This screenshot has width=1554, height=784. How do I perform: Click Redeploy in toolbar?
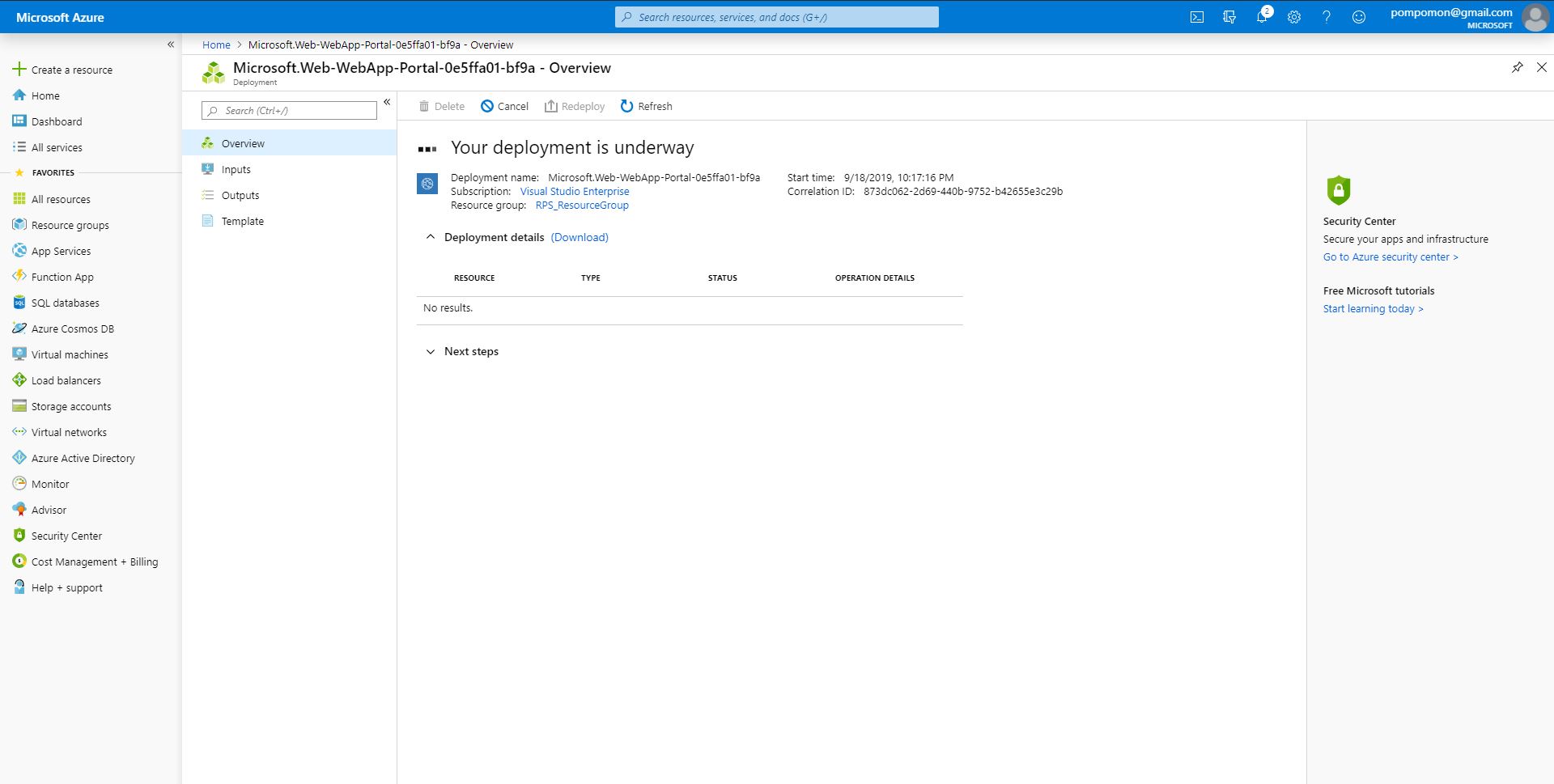(575, 106)
